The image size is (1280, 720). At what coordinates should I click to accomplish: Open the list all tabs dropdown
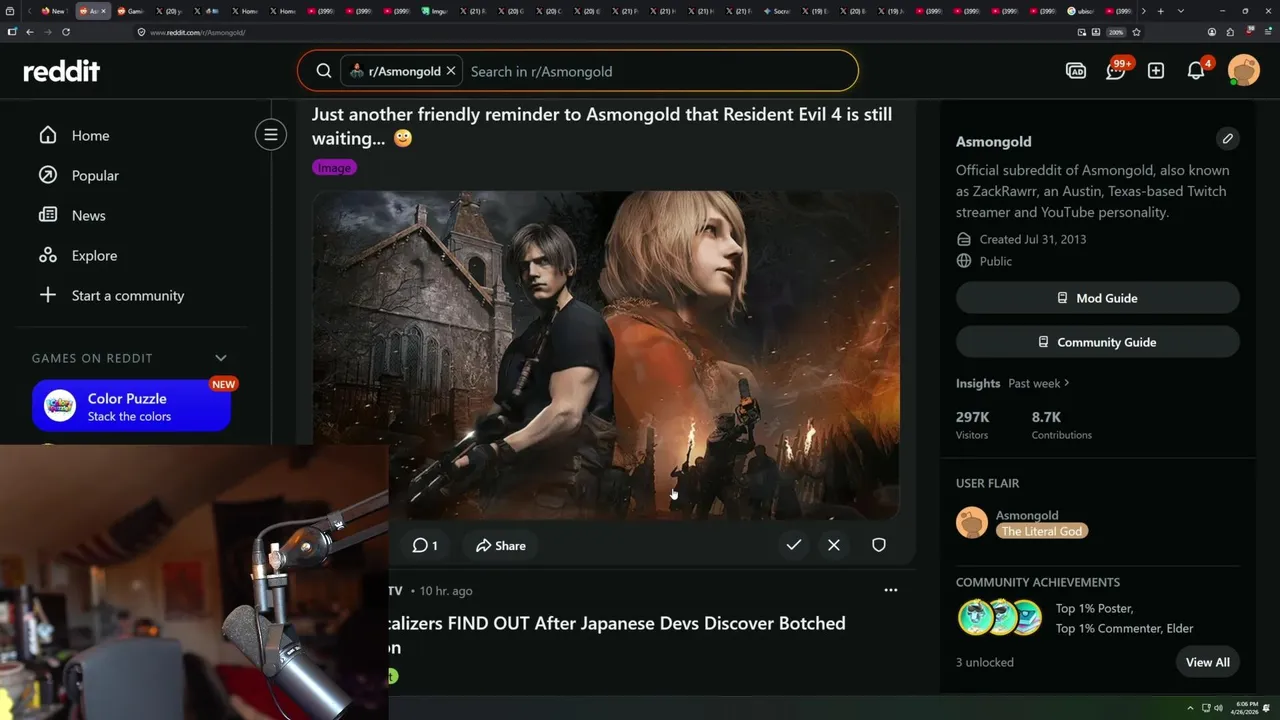pyautogui.click(x=1181, y=11)
